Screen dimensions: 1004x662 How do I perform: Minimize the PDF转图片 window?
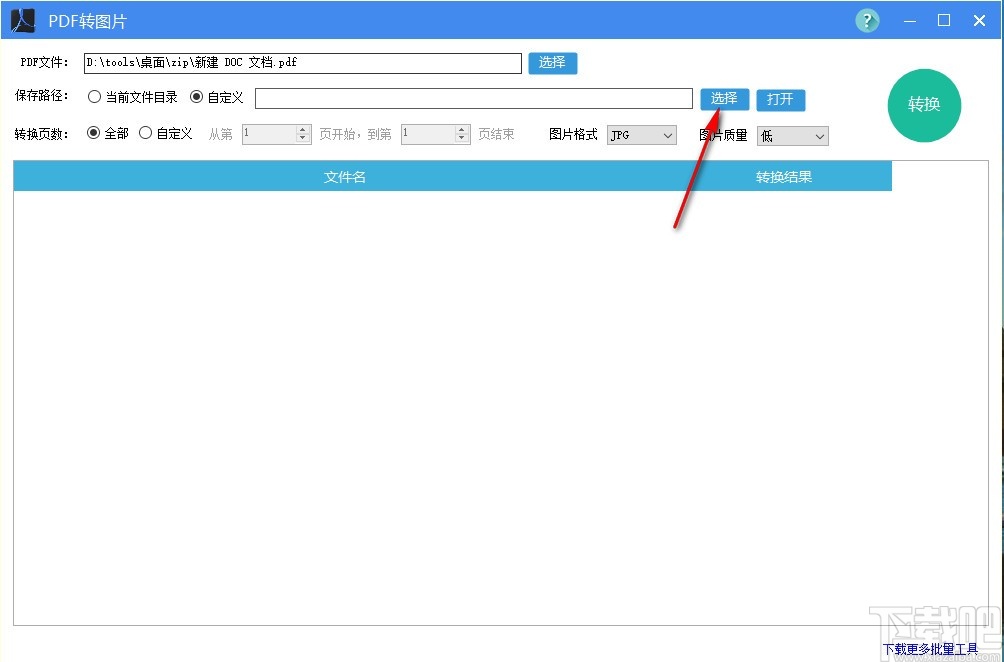pyautogui.click(x=910, y=21)
